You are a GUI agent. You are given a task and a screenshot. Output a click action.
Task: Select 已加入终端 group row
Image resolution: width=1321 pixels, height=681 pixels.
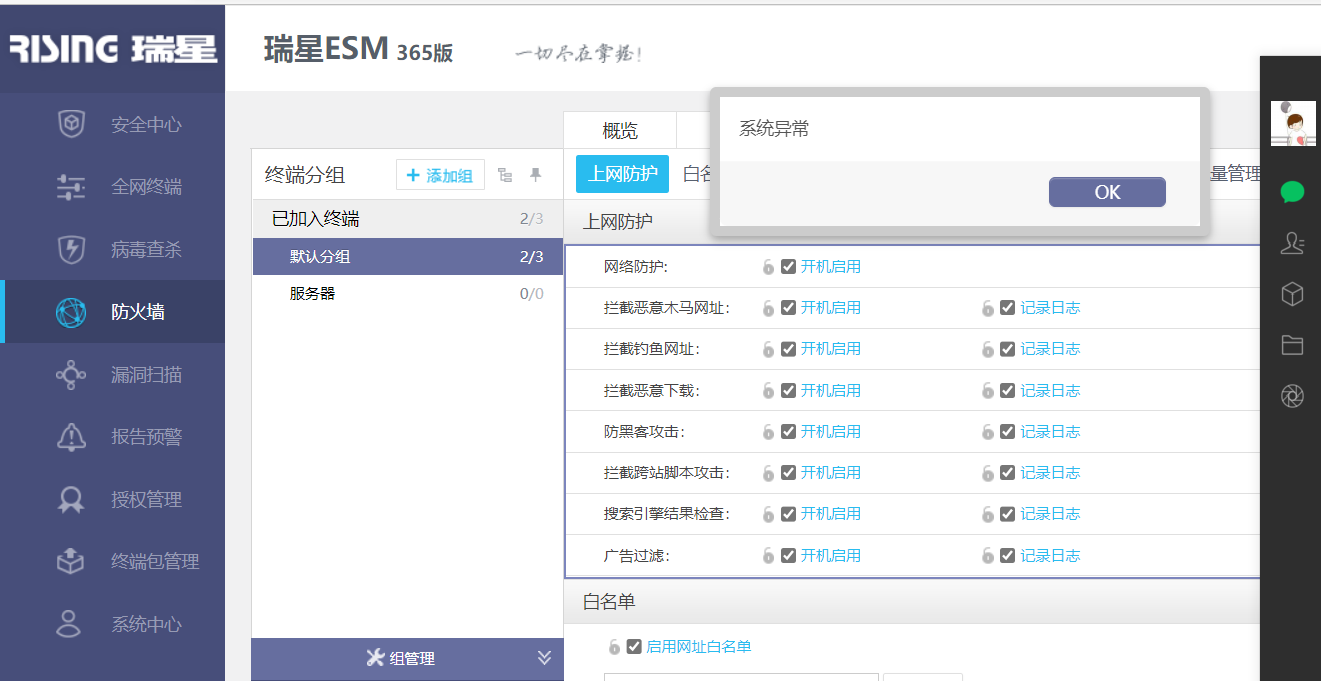coord(408,219)
